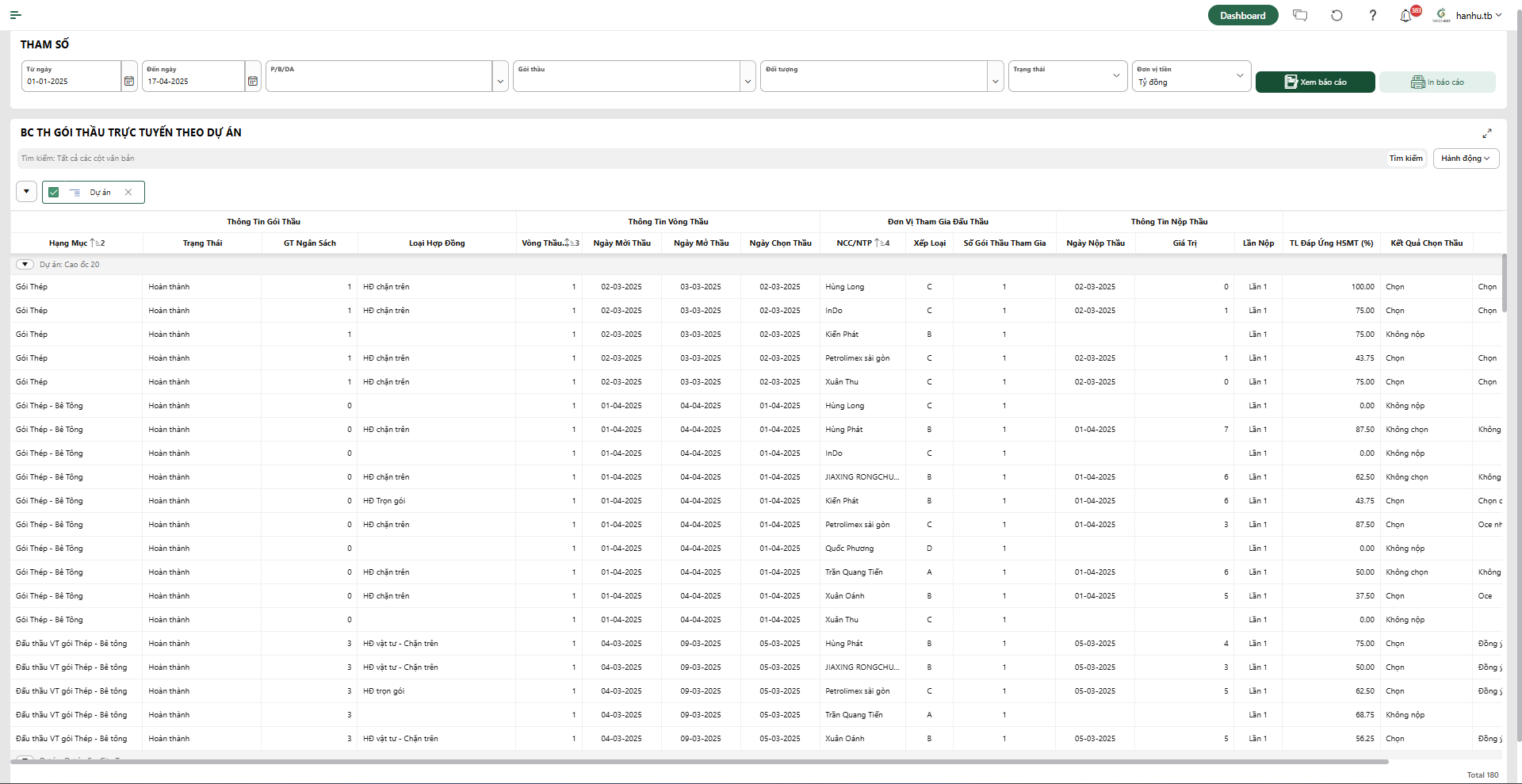Focus the Tìm kiếm search text box
Image resolution: width=1522 pixels, height=784 pixels.
(700, 159)
